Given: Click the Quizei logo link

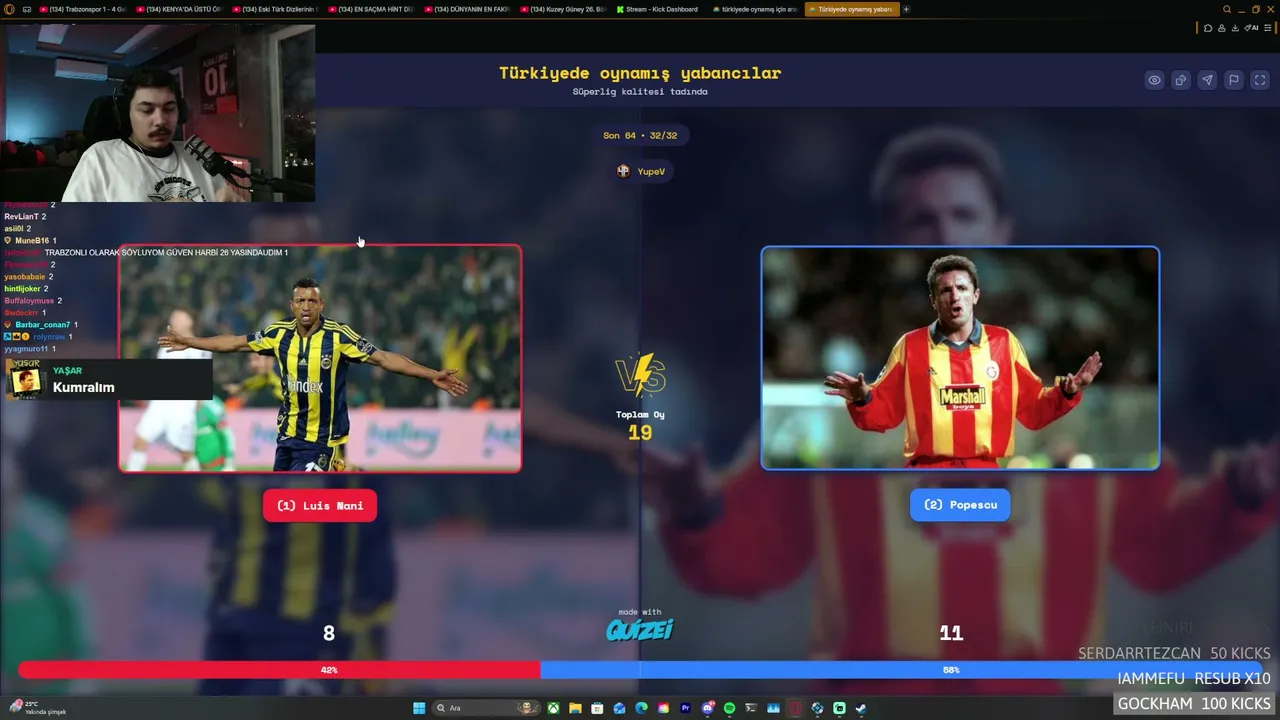Looking at the screenshot, I should coord(640,629).
